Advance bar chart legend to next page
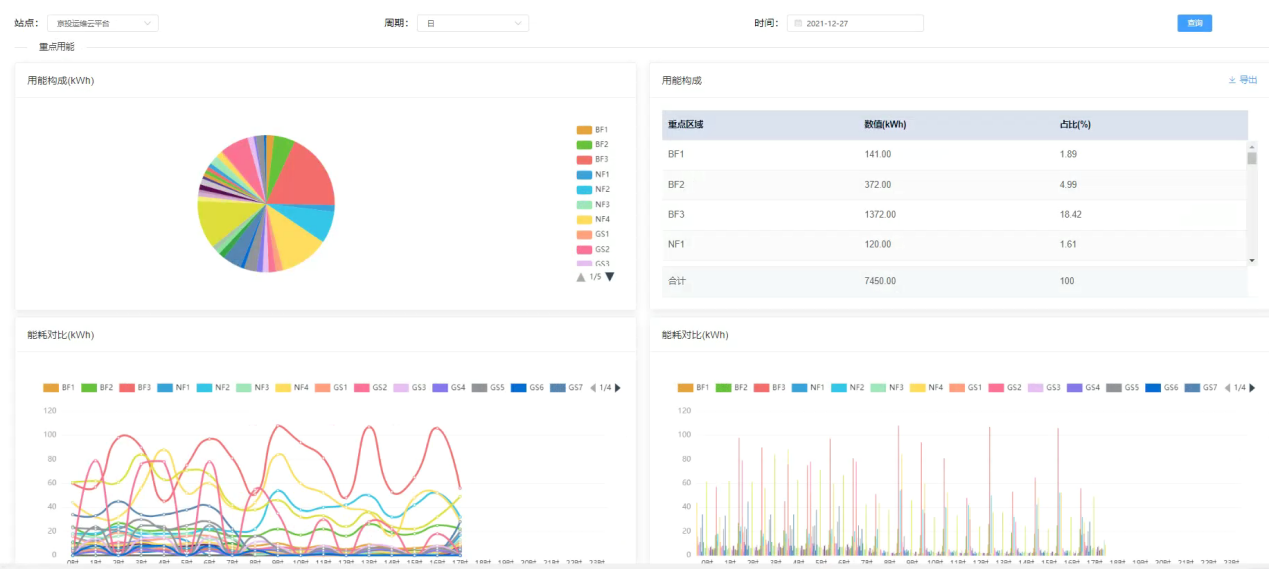The width and height of the screenshot is (1269, 569). coord(1252,388)
